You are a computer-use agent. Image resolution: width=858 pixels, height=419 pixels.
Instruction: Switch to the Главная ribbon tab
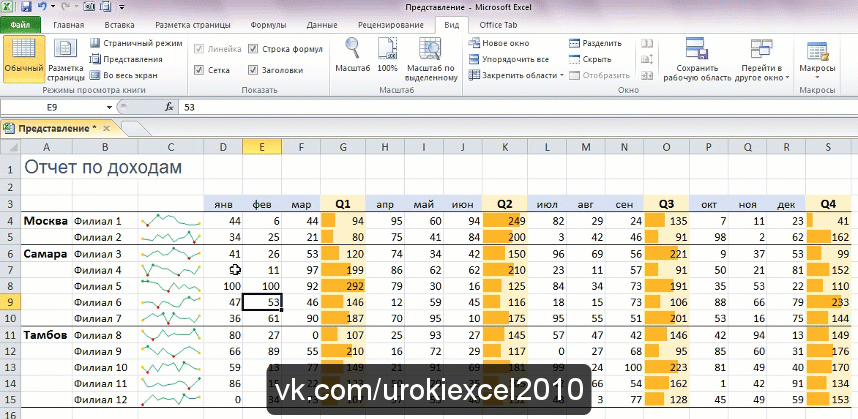point(69,25)
